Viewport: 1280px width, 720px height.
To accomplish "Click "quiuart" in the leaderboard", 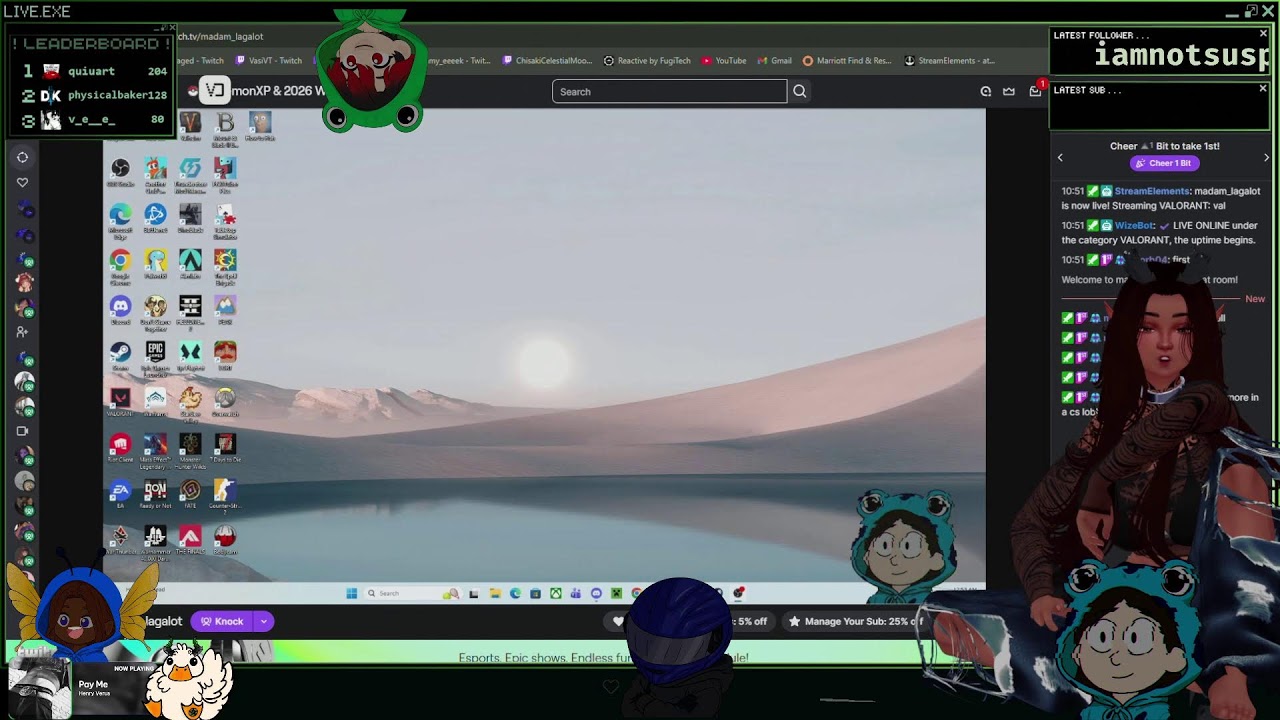I will [x=91, y=71].
